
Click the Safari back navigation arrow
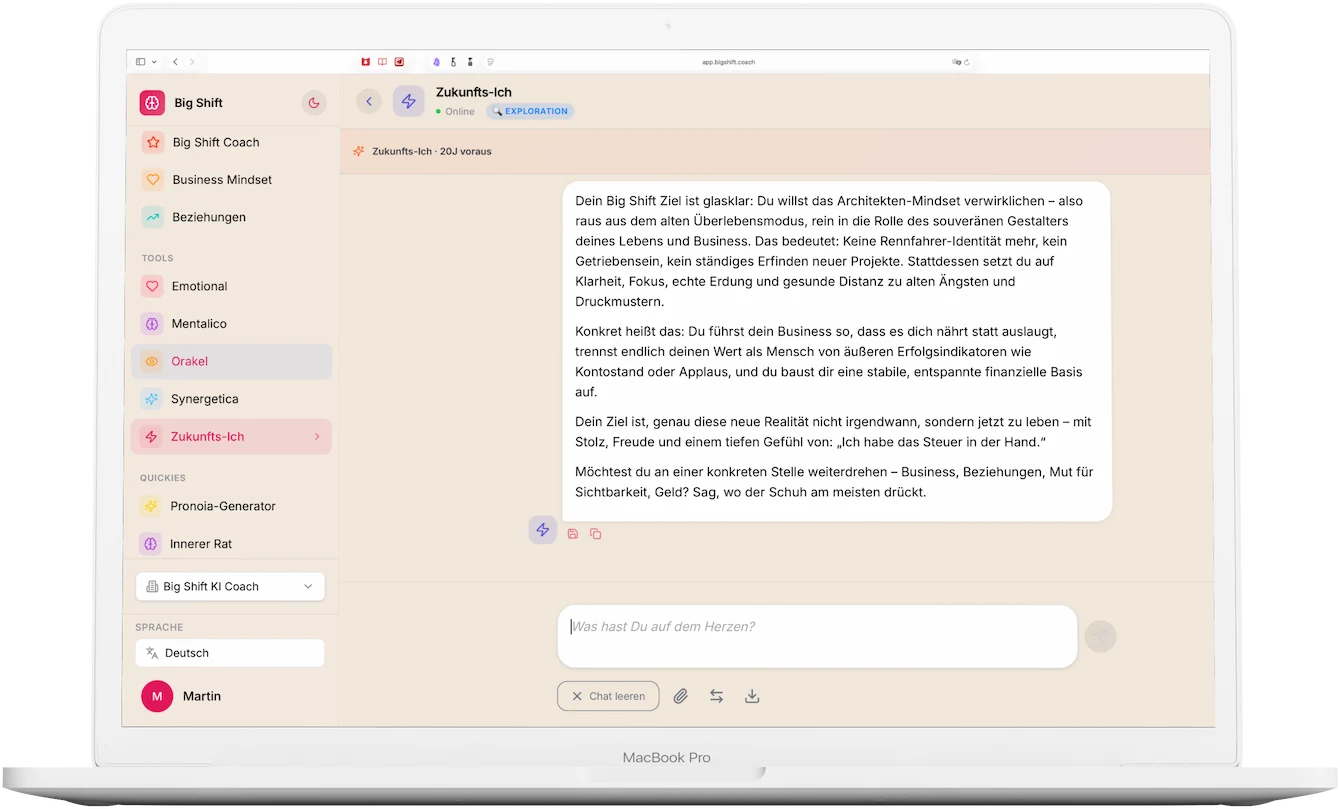[x=175, y=62]
